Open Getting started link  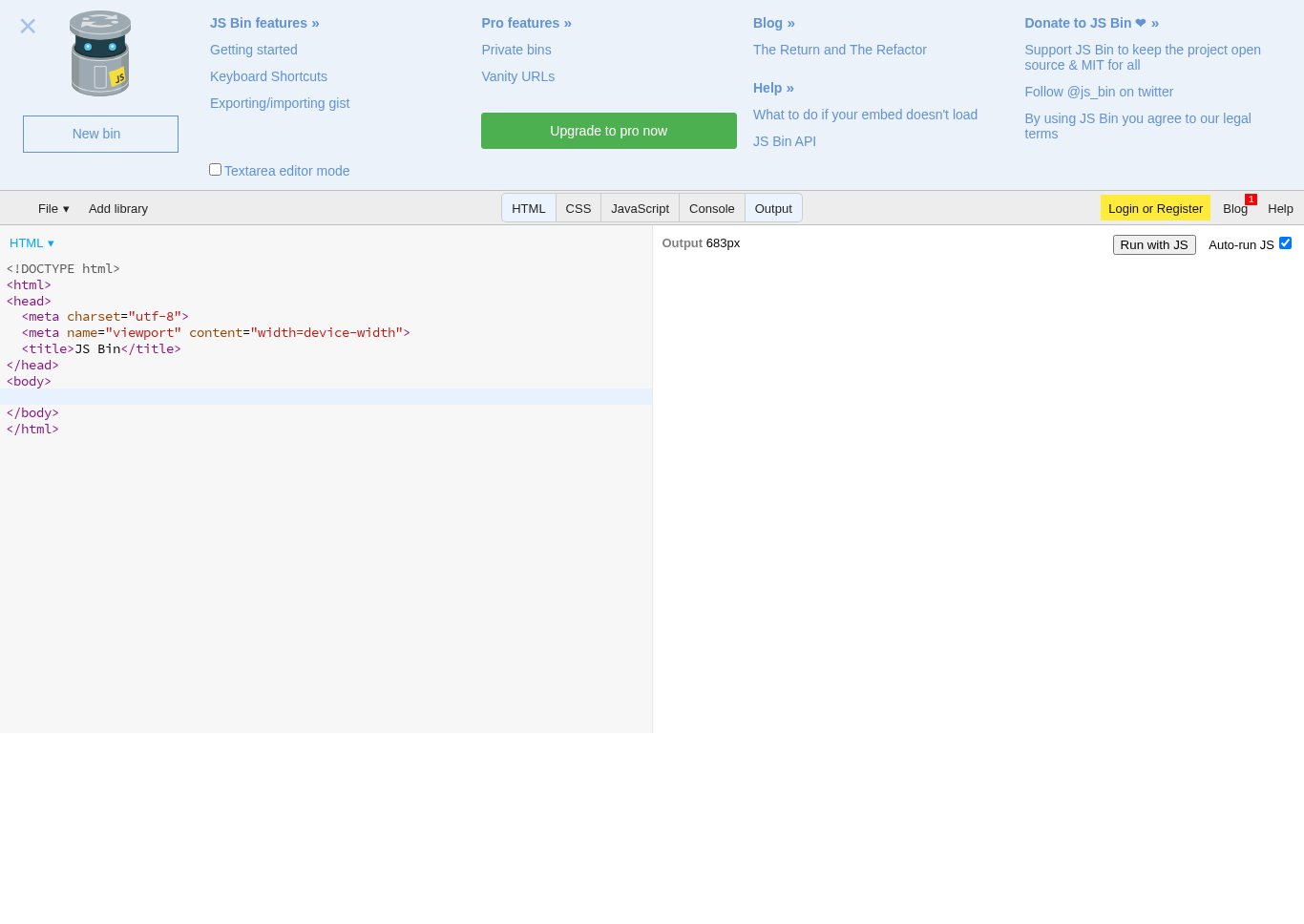tap(254, 50)
